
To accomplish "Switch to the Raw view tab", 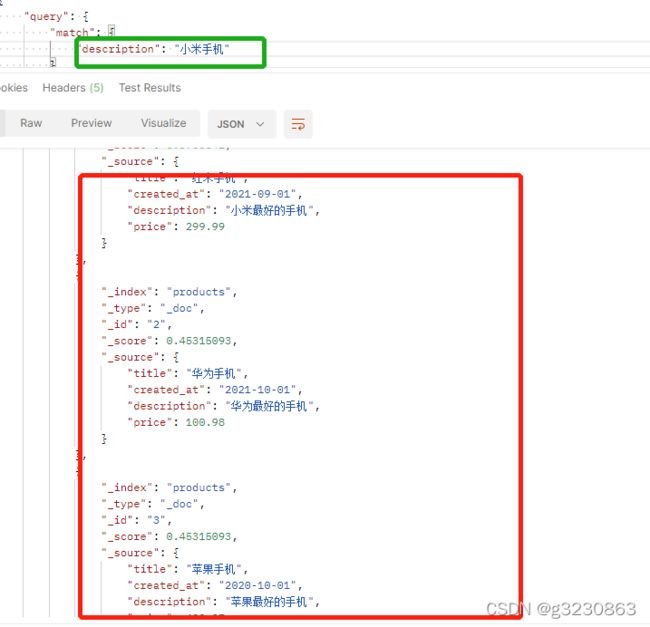I will (x=31, y=123).
